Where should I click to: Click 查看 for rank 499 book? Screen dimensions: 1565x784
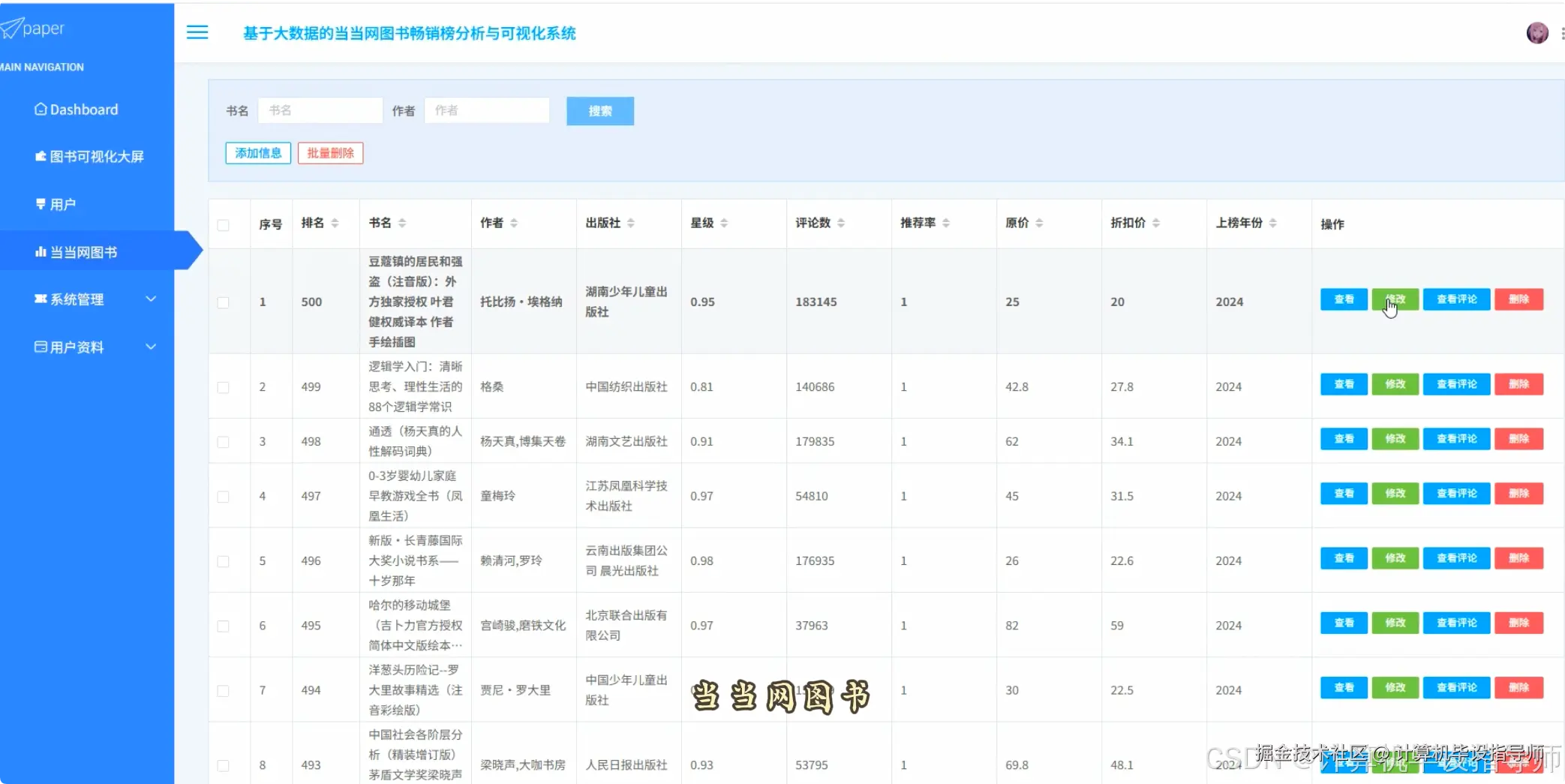(1344, 384)
